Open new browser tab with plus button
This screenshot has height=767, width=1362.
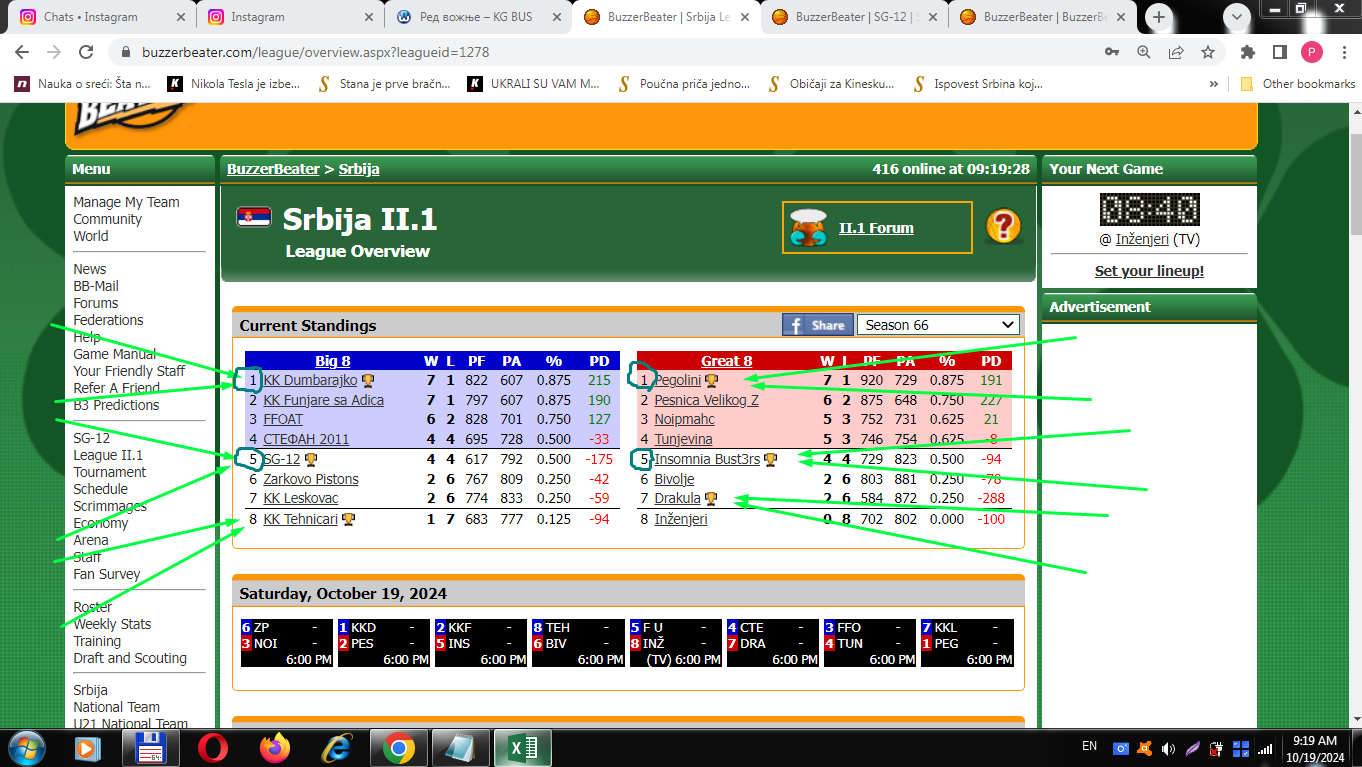[1159, 17]
